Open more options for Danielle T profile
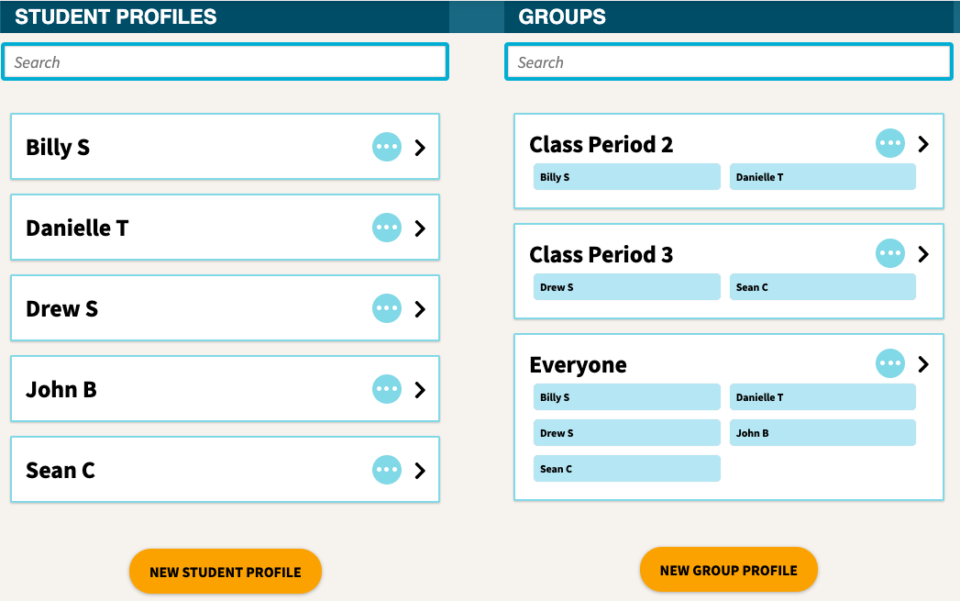Viewport: 960px width, 601px height. (387, 228)
